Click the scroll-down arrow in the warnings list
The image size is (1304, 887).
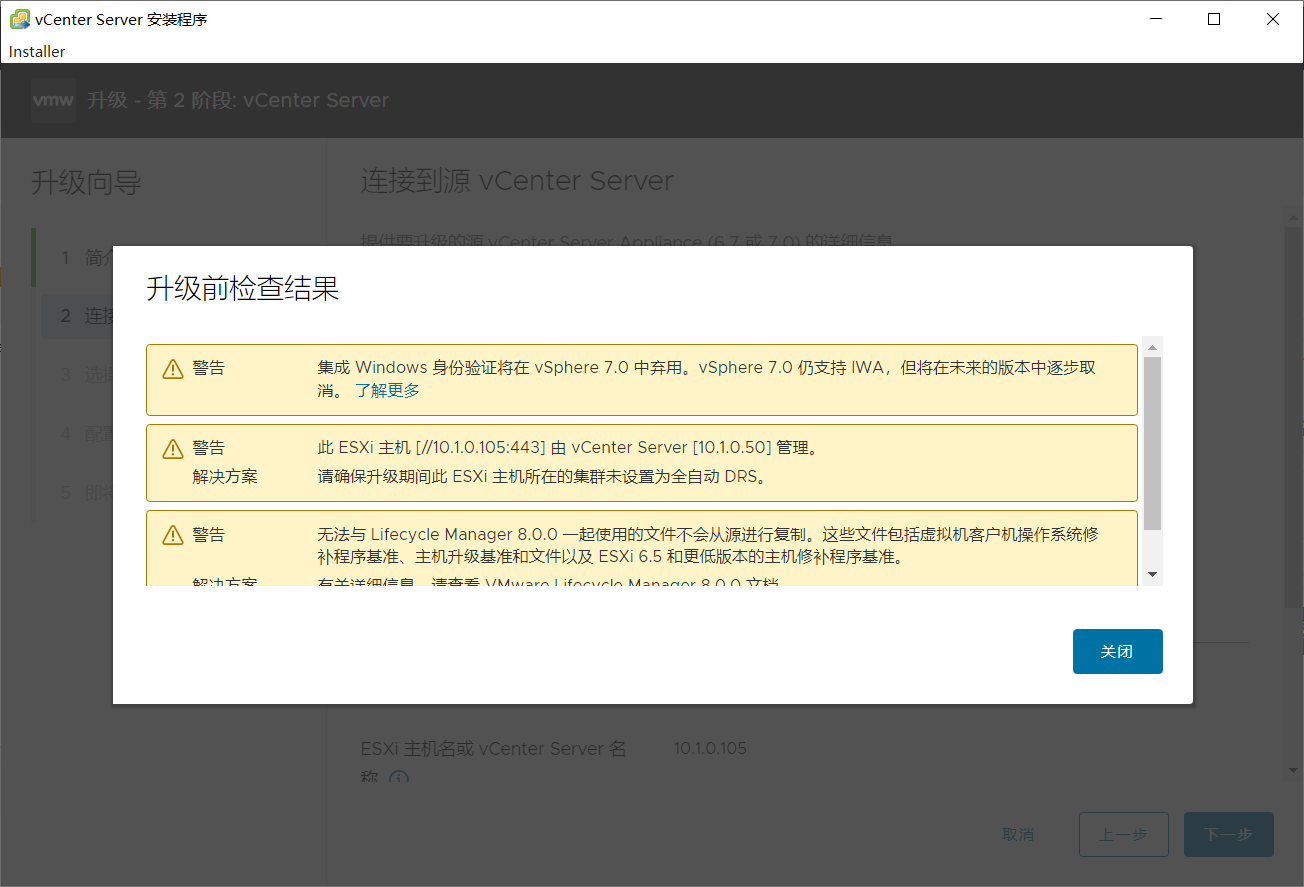(x=1152, y=573)
